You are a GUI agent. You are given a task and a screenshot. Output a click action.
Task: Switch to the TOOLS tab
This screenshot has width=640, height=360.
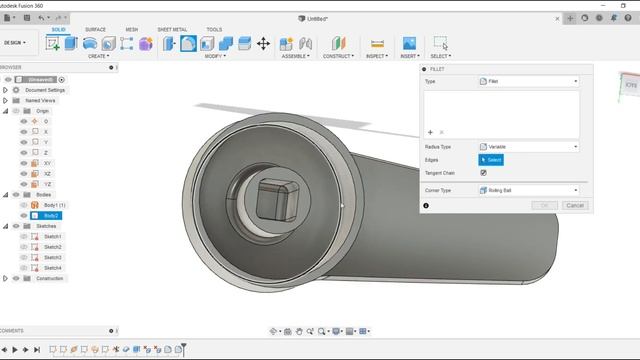[214, 29]
